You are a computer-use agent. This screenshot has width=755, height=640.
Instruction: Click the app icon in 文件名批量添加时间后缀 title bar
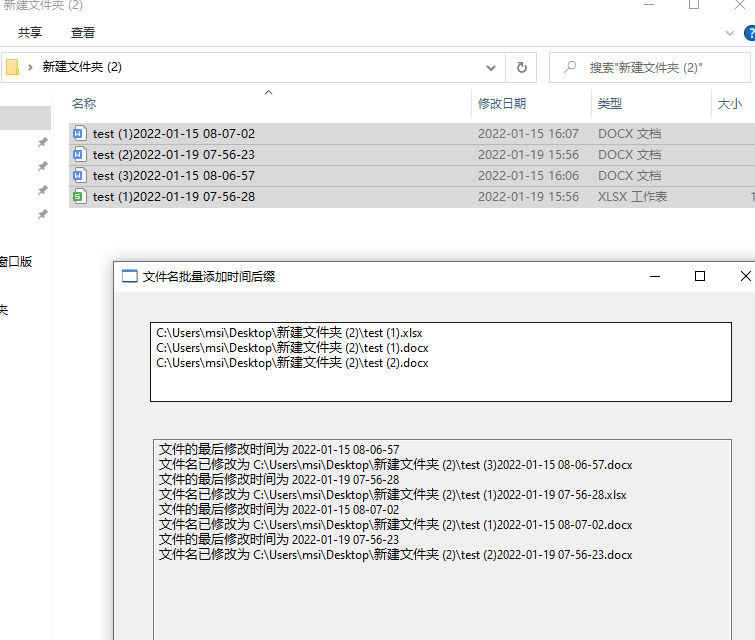point(129,277)
